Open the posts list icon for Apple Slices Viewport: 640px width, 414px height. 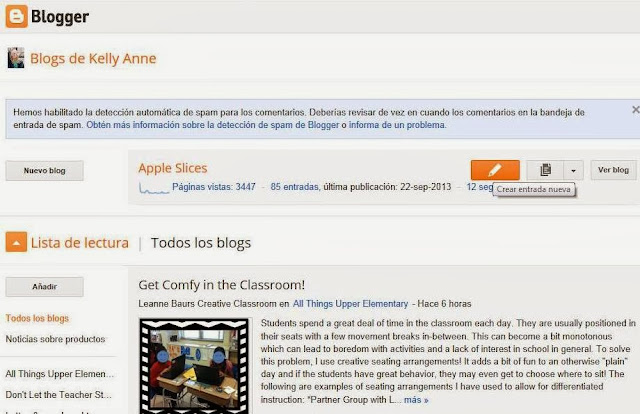545,170
